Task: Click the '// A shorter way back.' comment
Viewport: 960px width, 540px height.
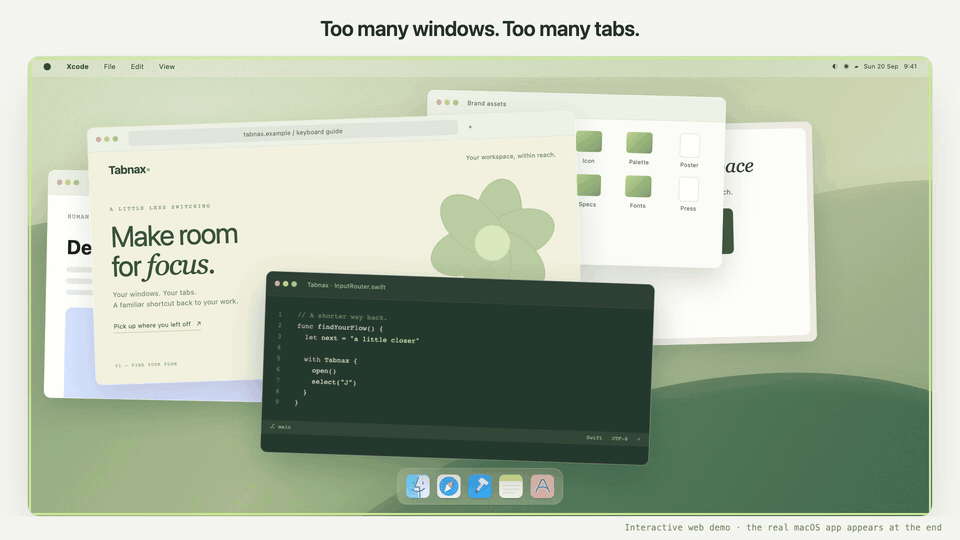Action: point(342,317)
